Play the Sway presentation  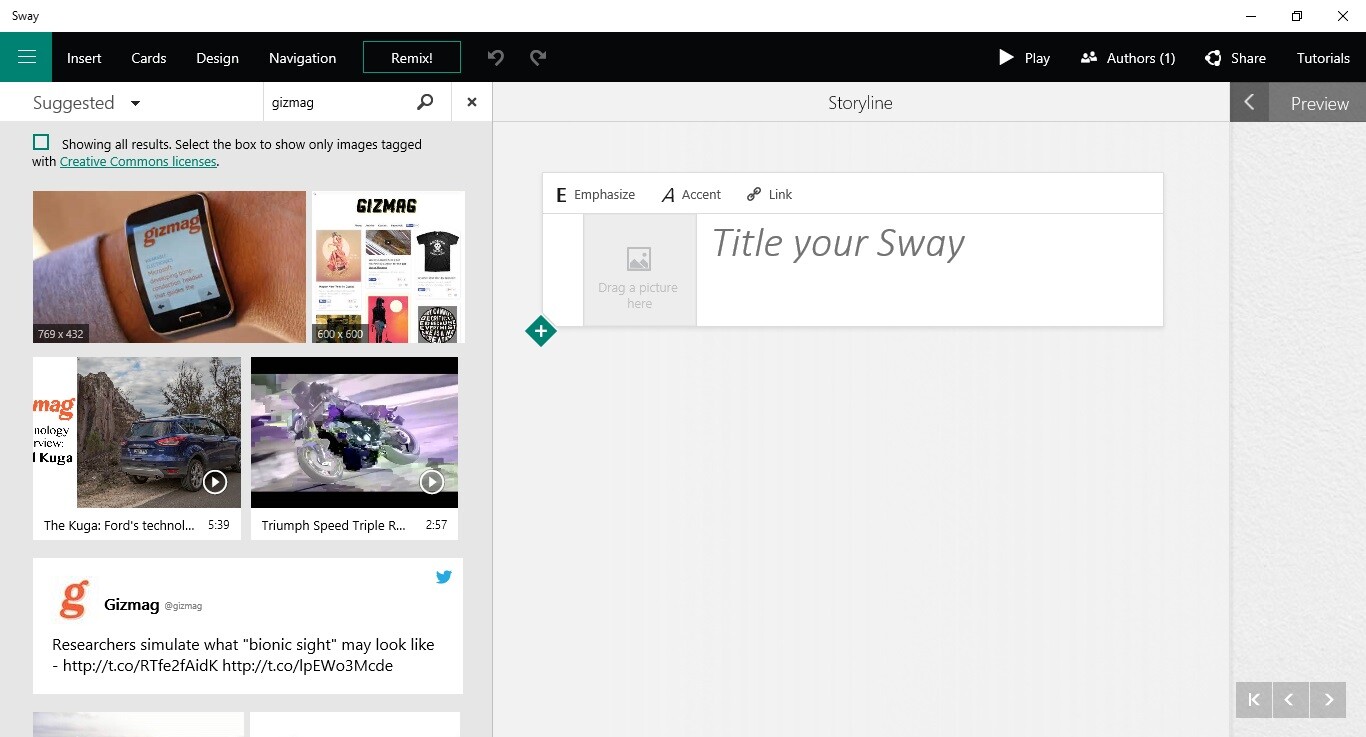(x=1024, y=57)
